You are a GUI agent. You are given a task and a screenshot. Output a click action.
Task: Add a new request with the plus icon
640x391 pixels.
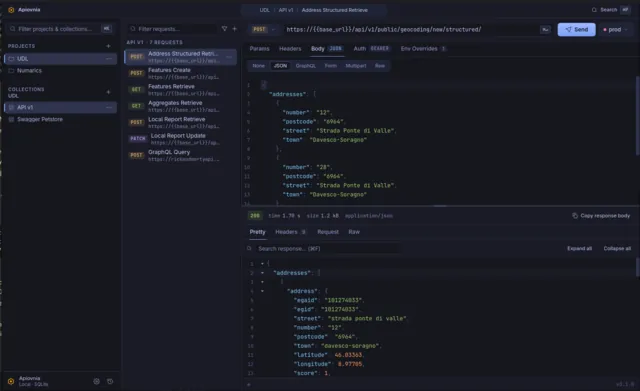pyautogui.click(x=234, y=29)
